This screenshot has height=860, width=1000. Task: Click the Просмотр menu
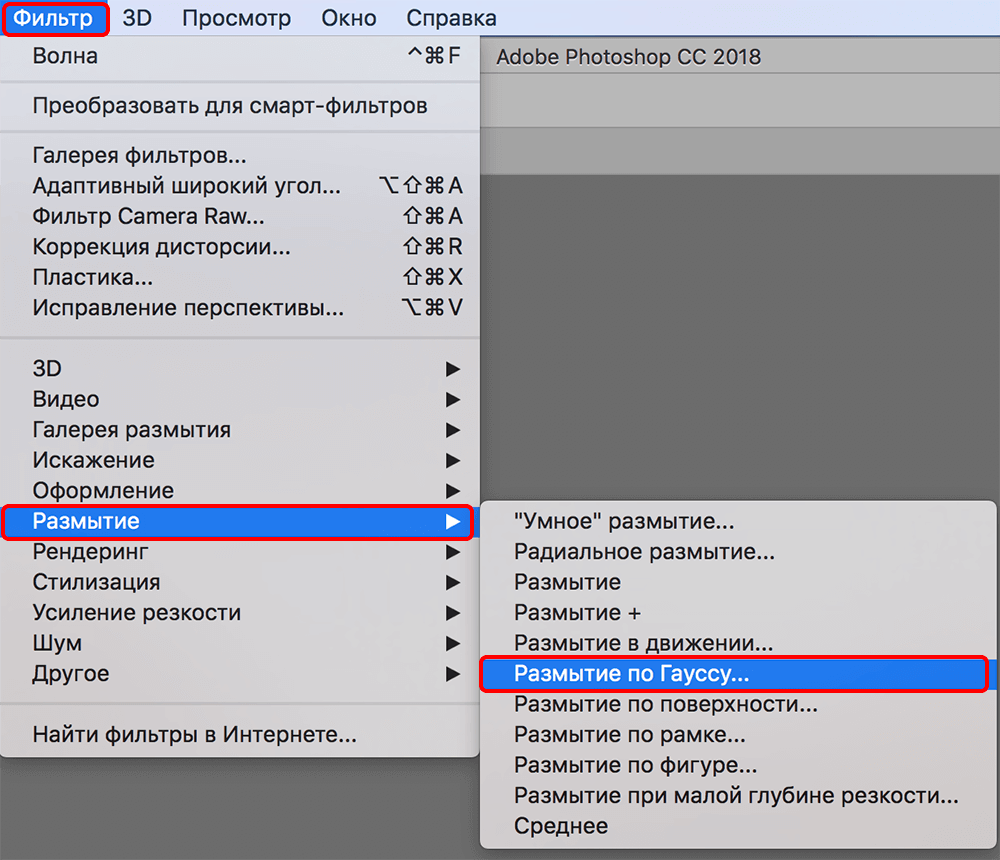(x=236, y=18)
